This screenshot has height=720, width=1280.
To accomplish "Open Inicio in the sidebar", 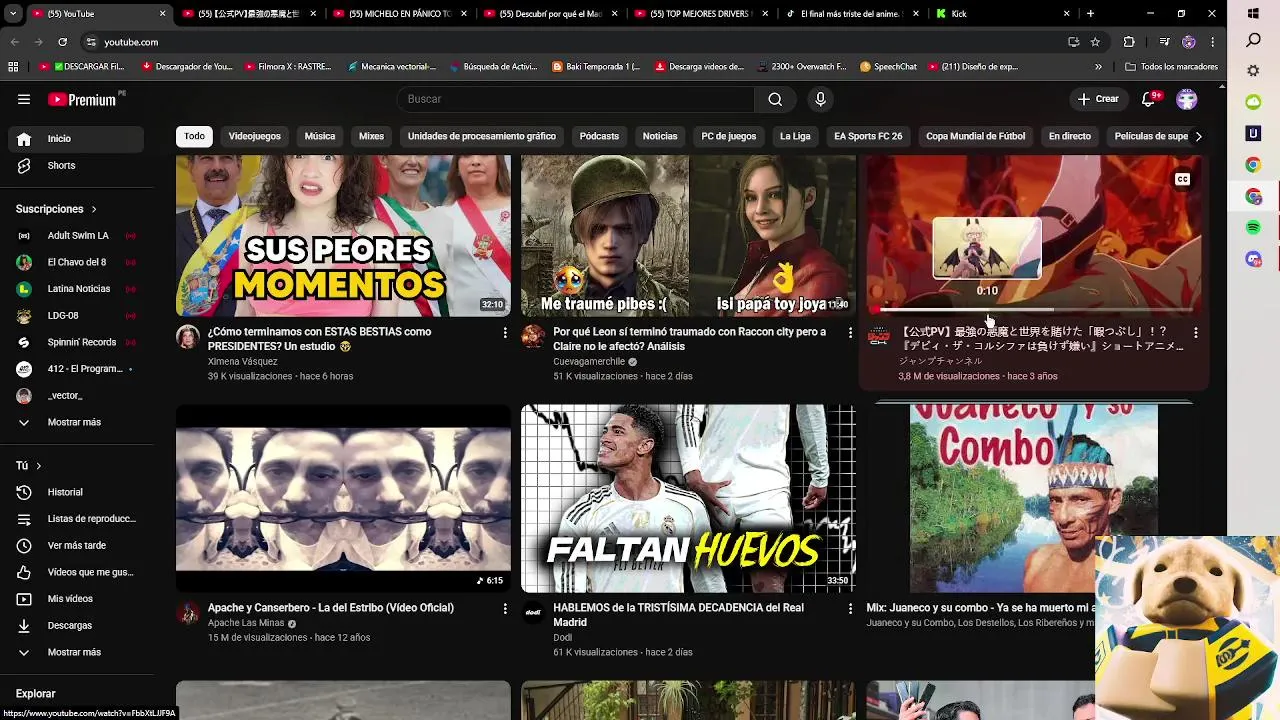I will pos(76,139).
